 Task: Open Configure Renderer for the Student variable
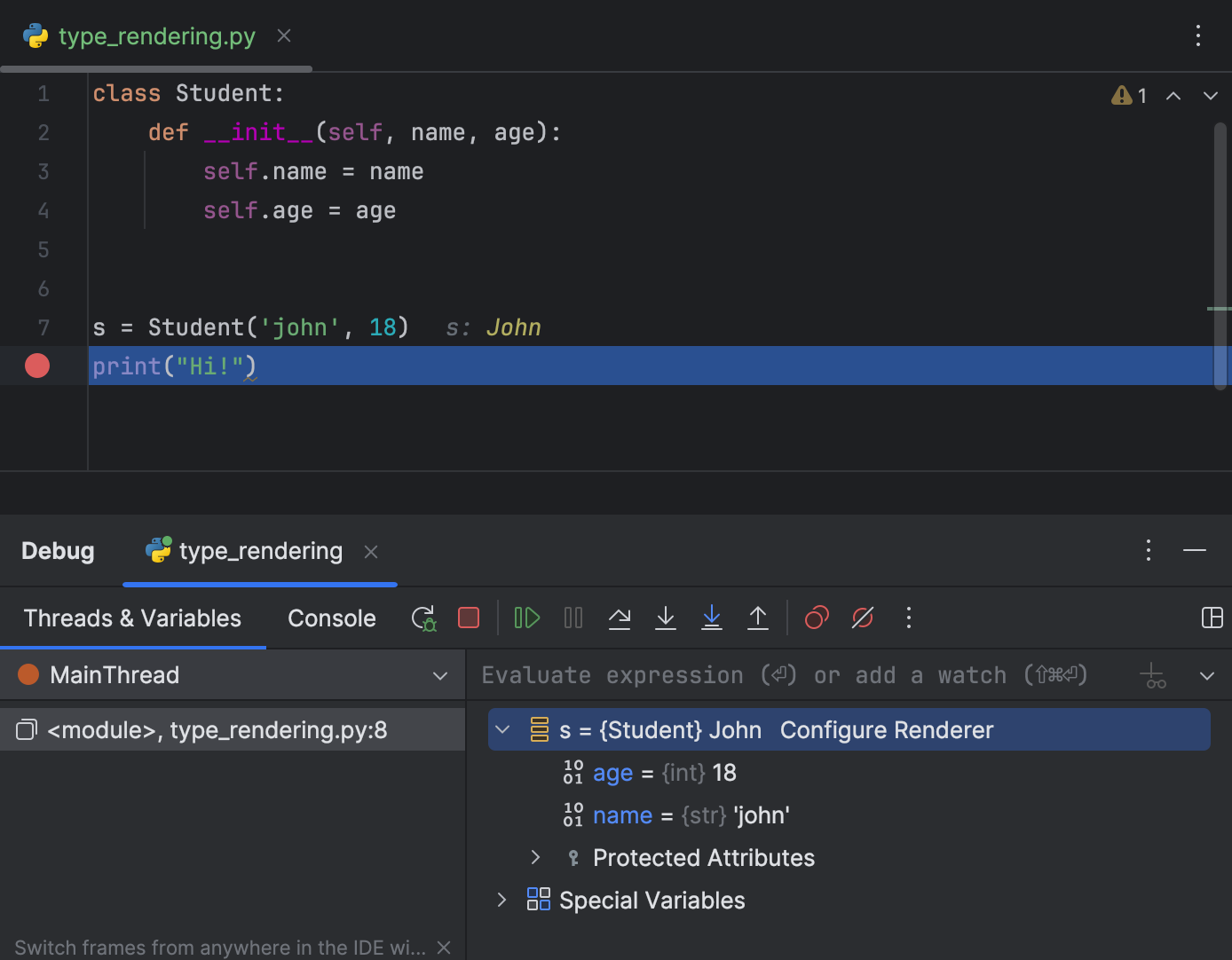click(x=886, y=729)
